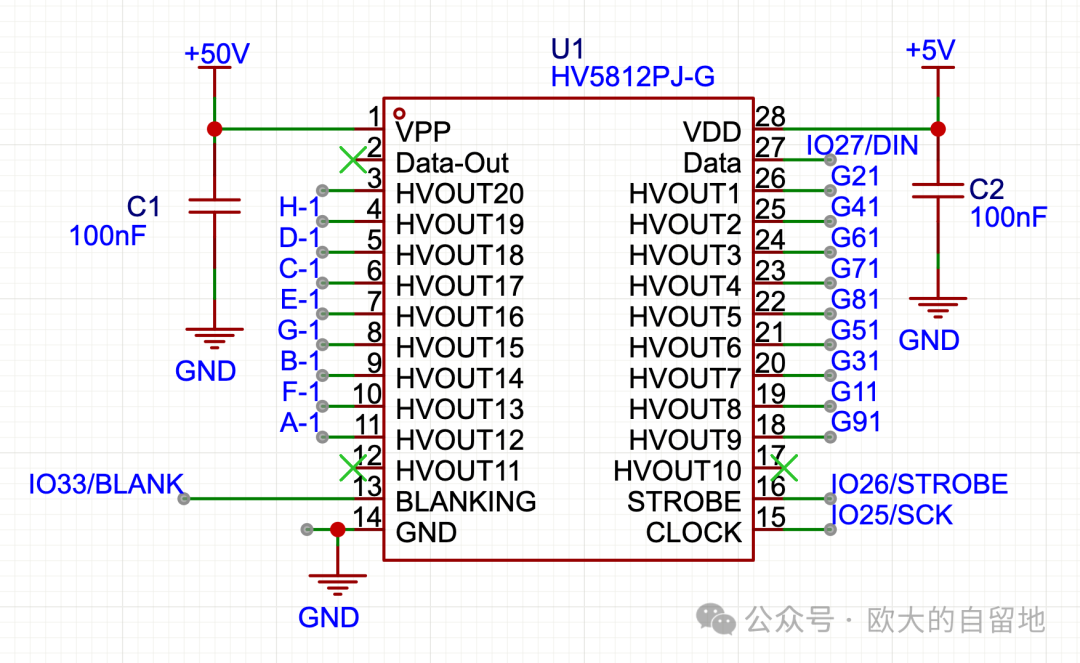Click the HVOUT1 pin name
This screenshot has height=663, width=1080.
pos(685,193)
